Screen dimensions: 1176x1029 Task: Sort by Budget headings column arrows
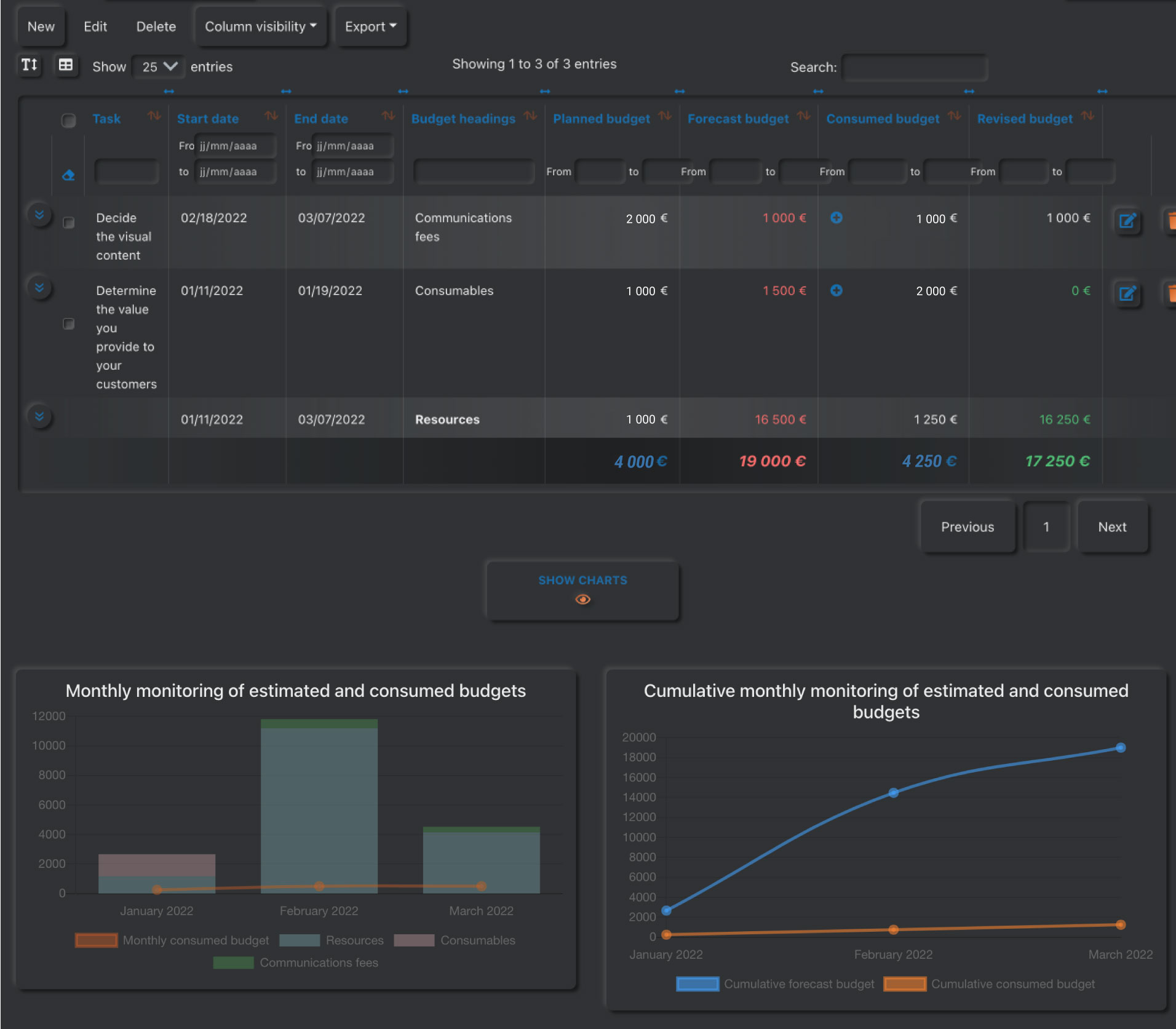coord(530,116)
